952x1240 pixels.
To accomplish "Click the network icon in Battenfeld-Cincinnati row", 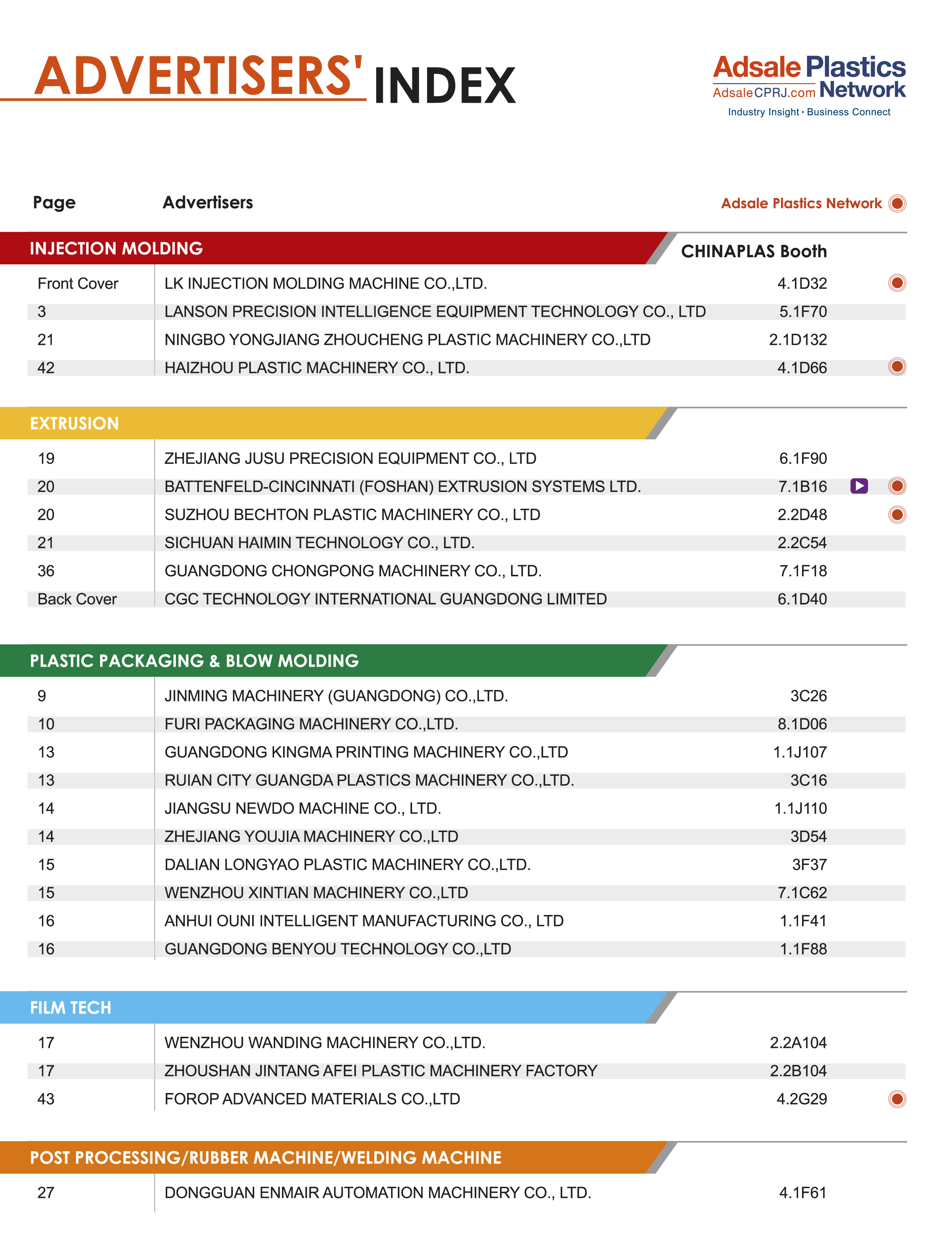I will (897, 486).
